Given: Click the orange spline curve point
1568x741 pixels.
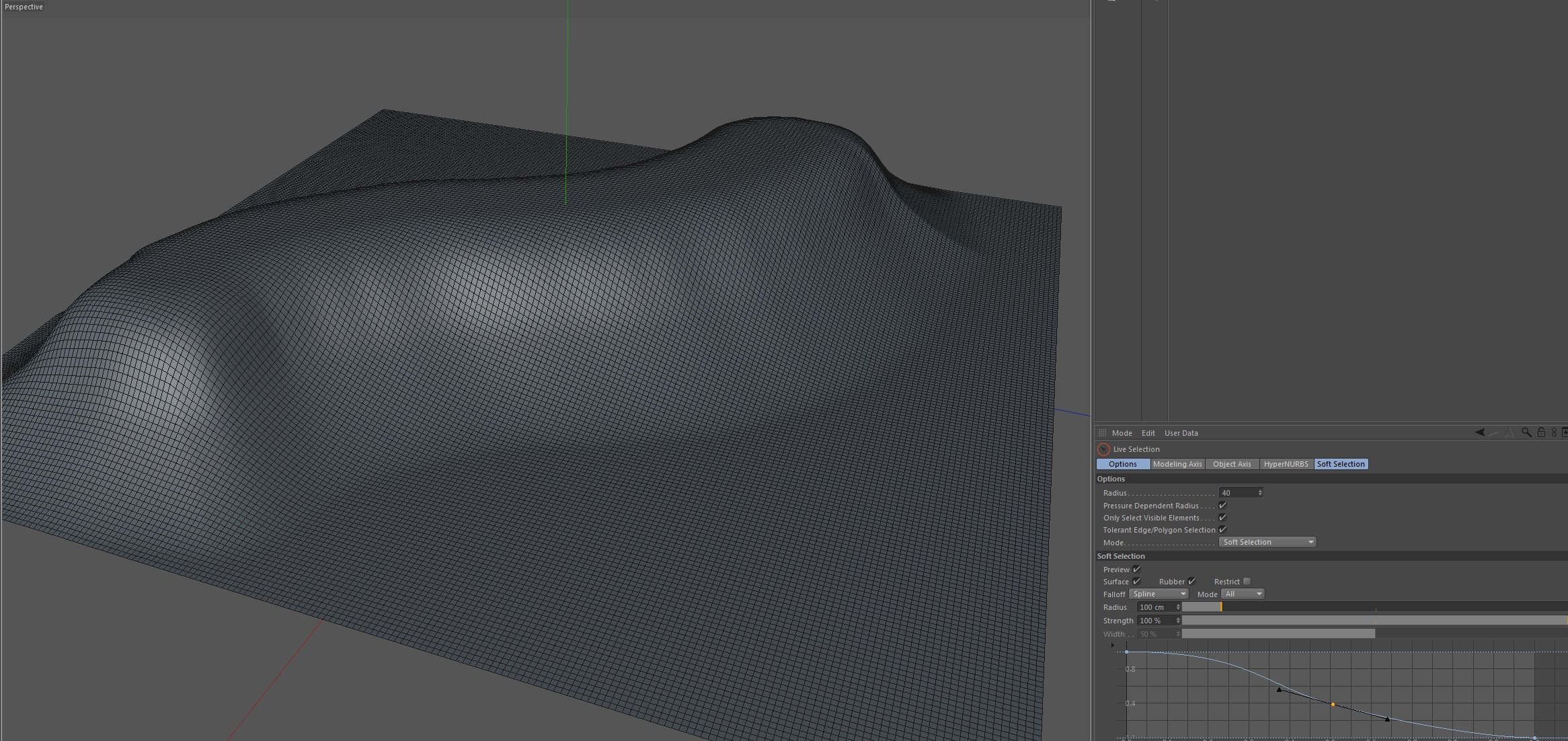Looking at the screenshot, I should point(1333,704).
